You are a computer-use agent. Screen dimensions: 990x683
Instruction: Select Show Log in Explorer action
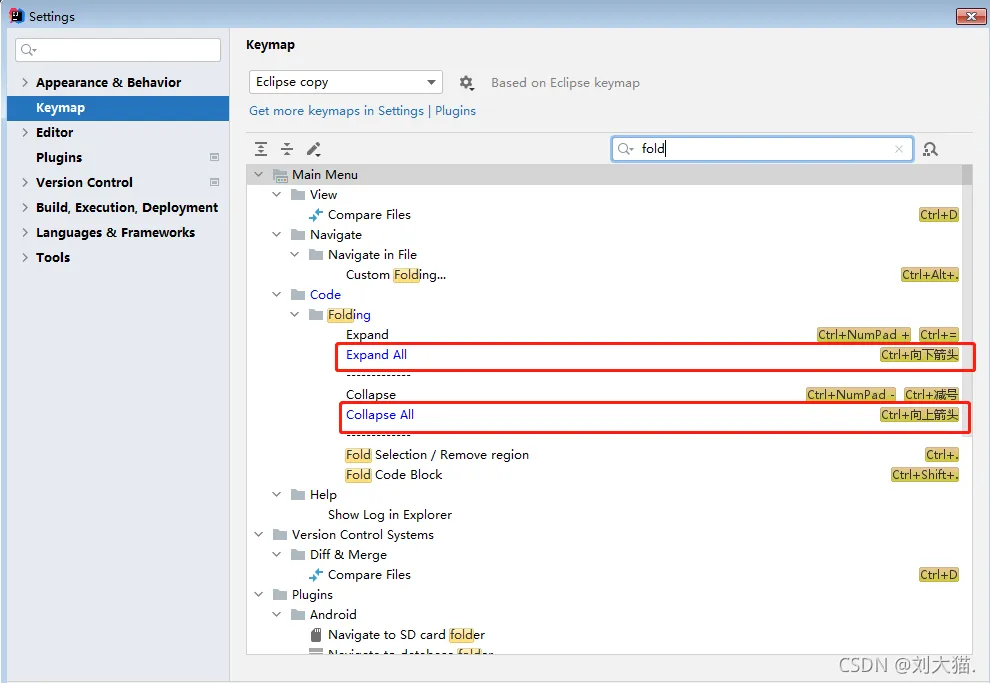click(390, 514)
